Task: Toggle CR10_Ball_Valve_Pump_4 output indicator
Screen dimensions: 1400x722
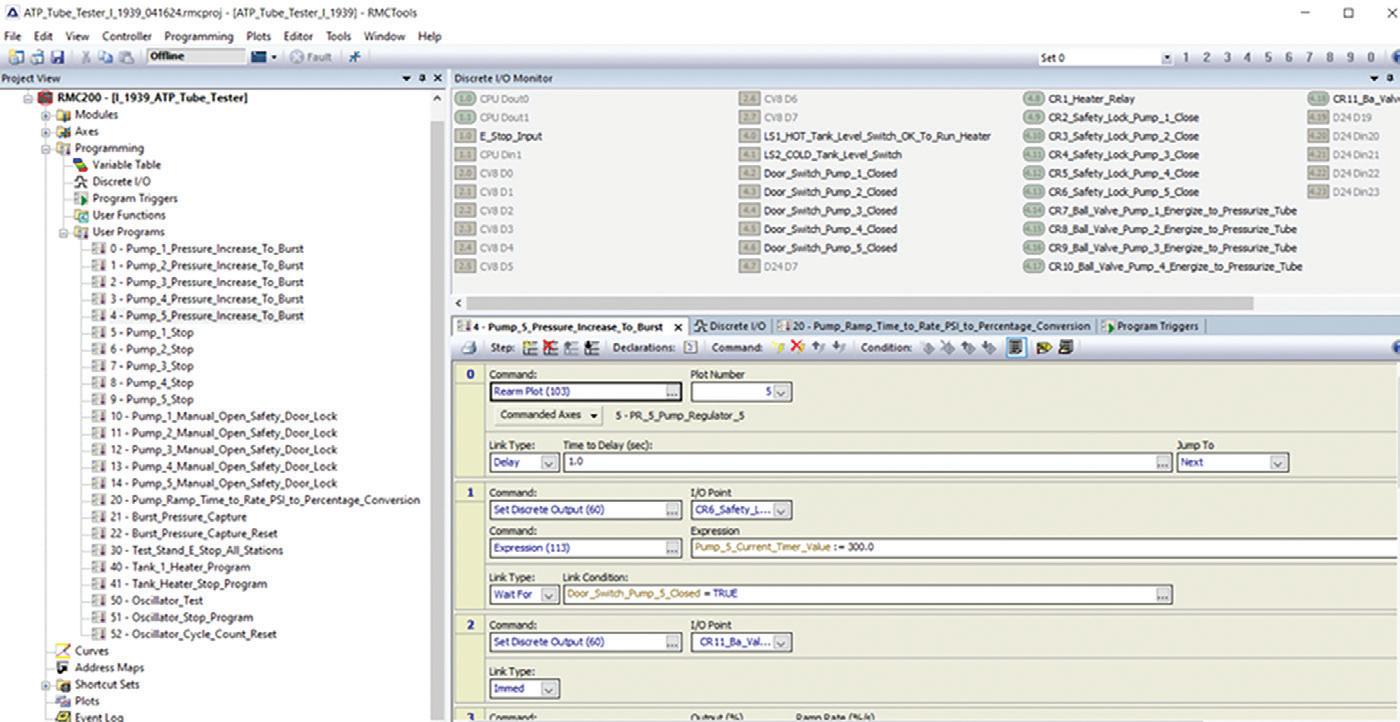Action: click(1034, 266)
